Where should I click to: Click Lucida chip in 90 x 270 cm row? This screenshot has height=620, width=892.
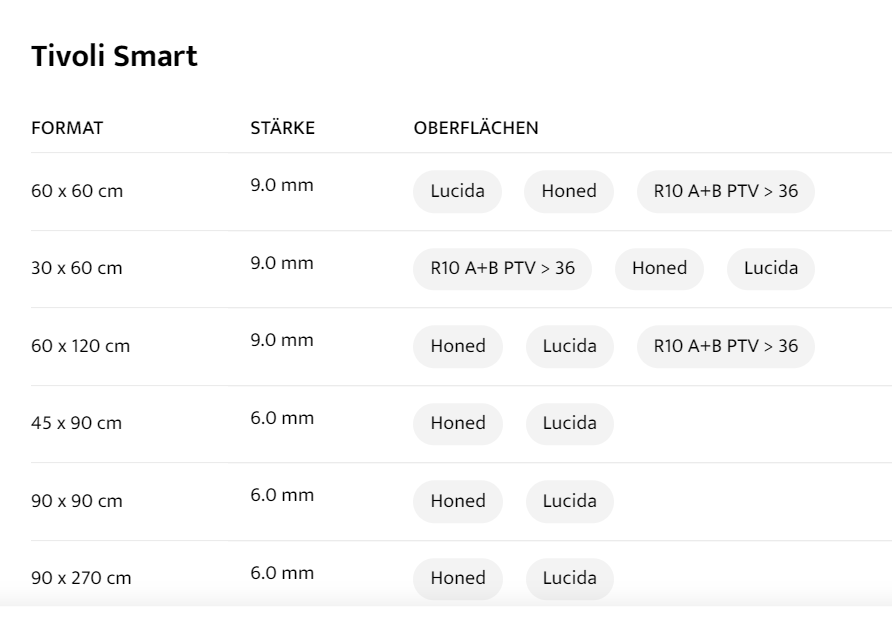[x=569, y=578]
